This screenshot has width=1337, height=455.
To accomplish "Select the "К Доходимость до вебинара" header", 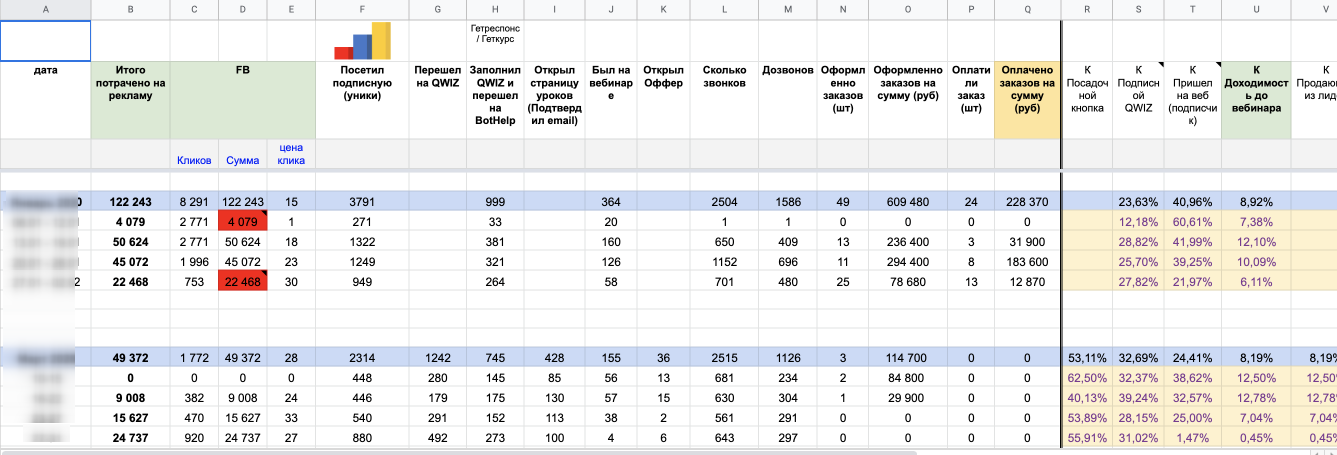I will click(x=1256, y=90).
